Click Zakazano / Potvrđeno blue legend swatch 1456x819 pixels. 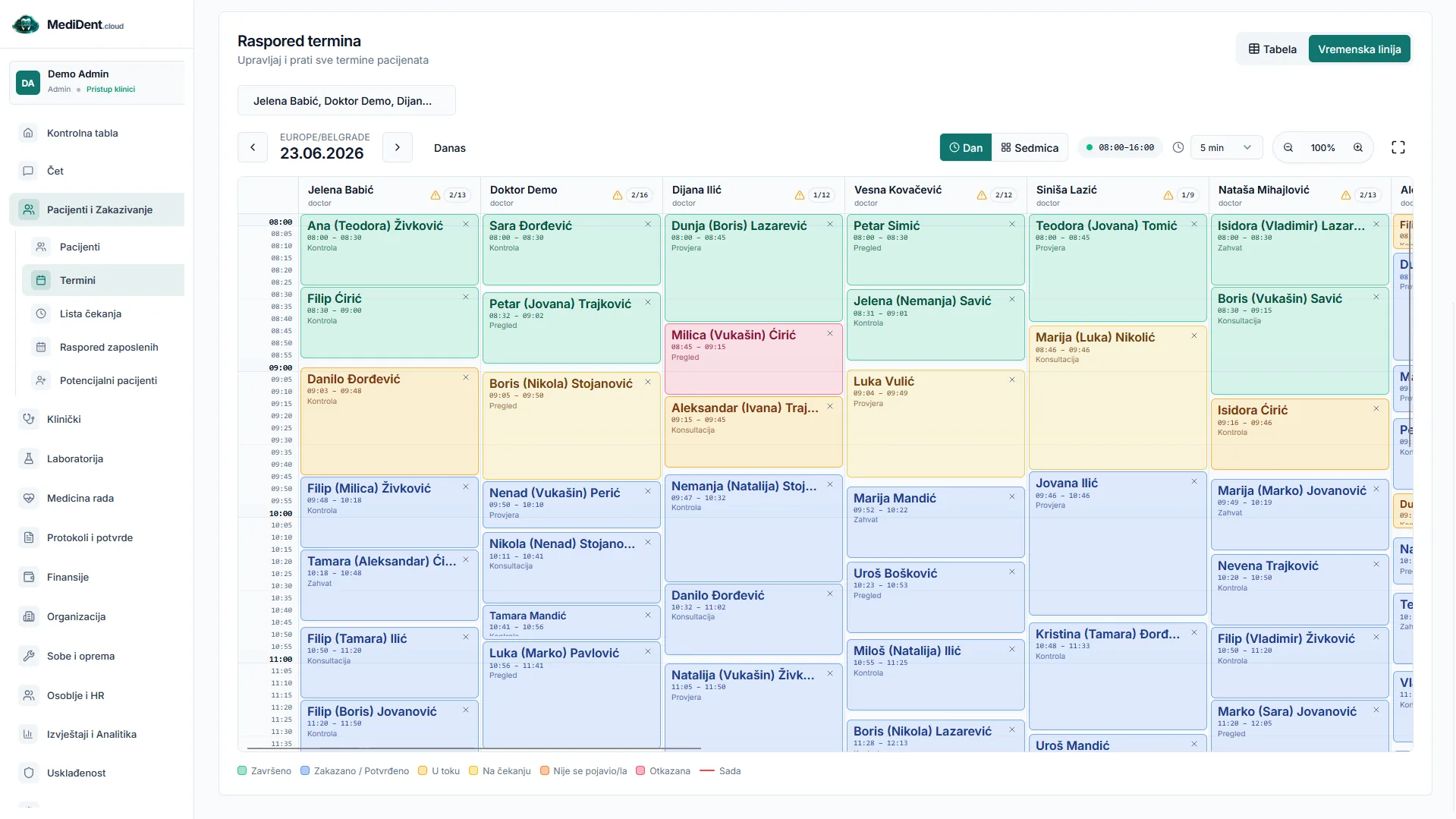(x=305, y=770)
